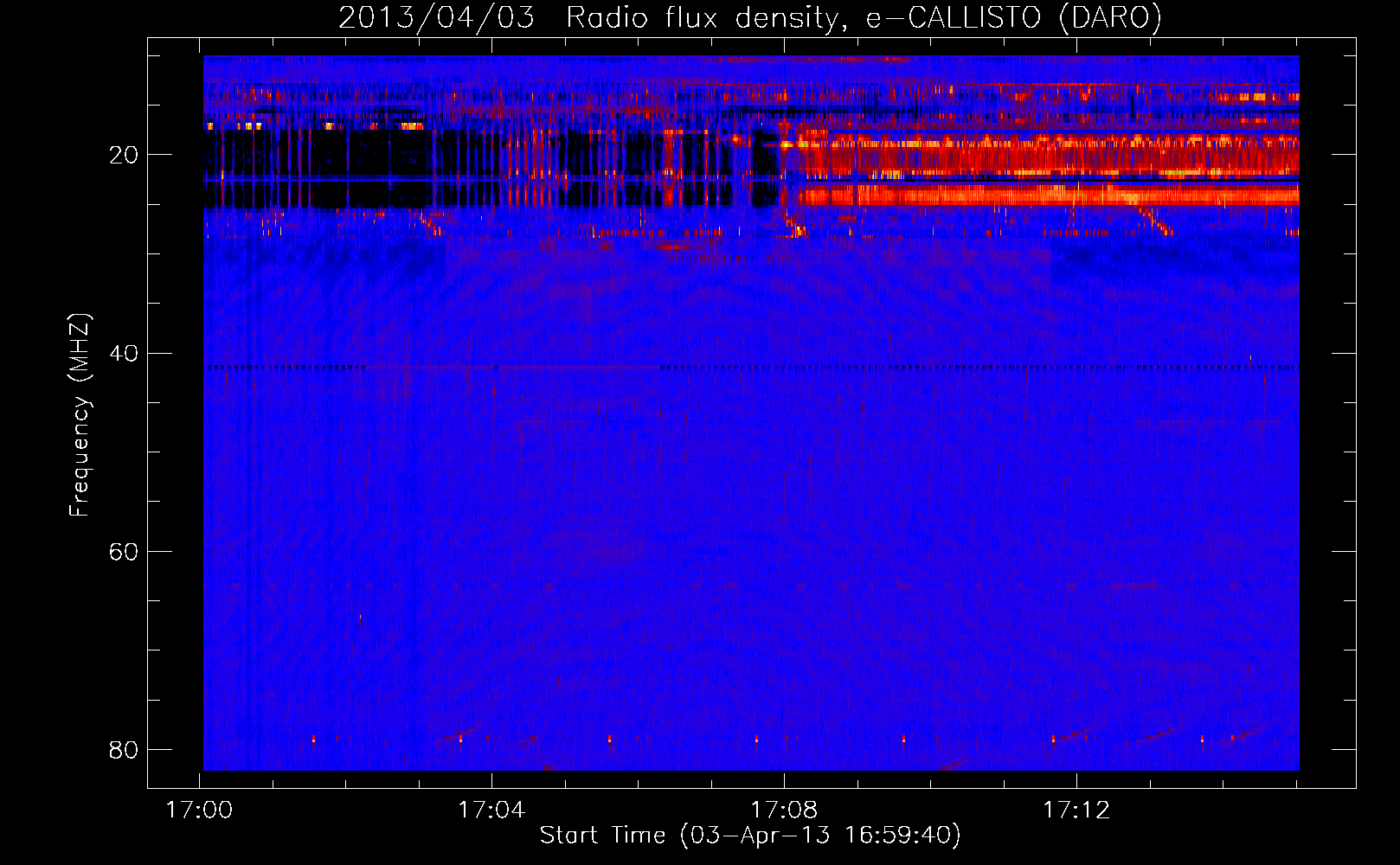Click the 'Start Time (03-Apr-13 16:59:40)' label
1400x865 pixels.
[750, 836]
